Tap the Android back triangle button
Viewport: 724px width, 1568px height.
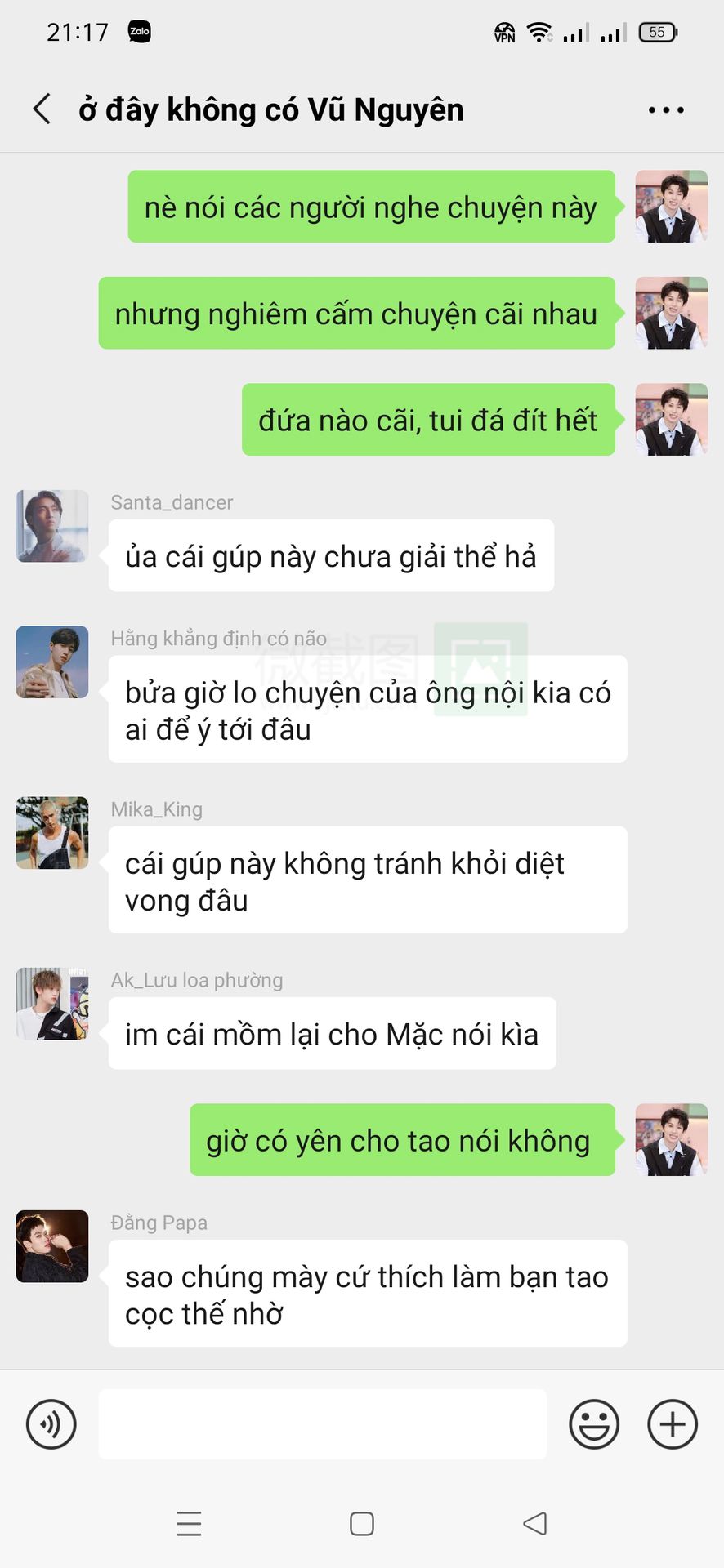[535, 1524]
